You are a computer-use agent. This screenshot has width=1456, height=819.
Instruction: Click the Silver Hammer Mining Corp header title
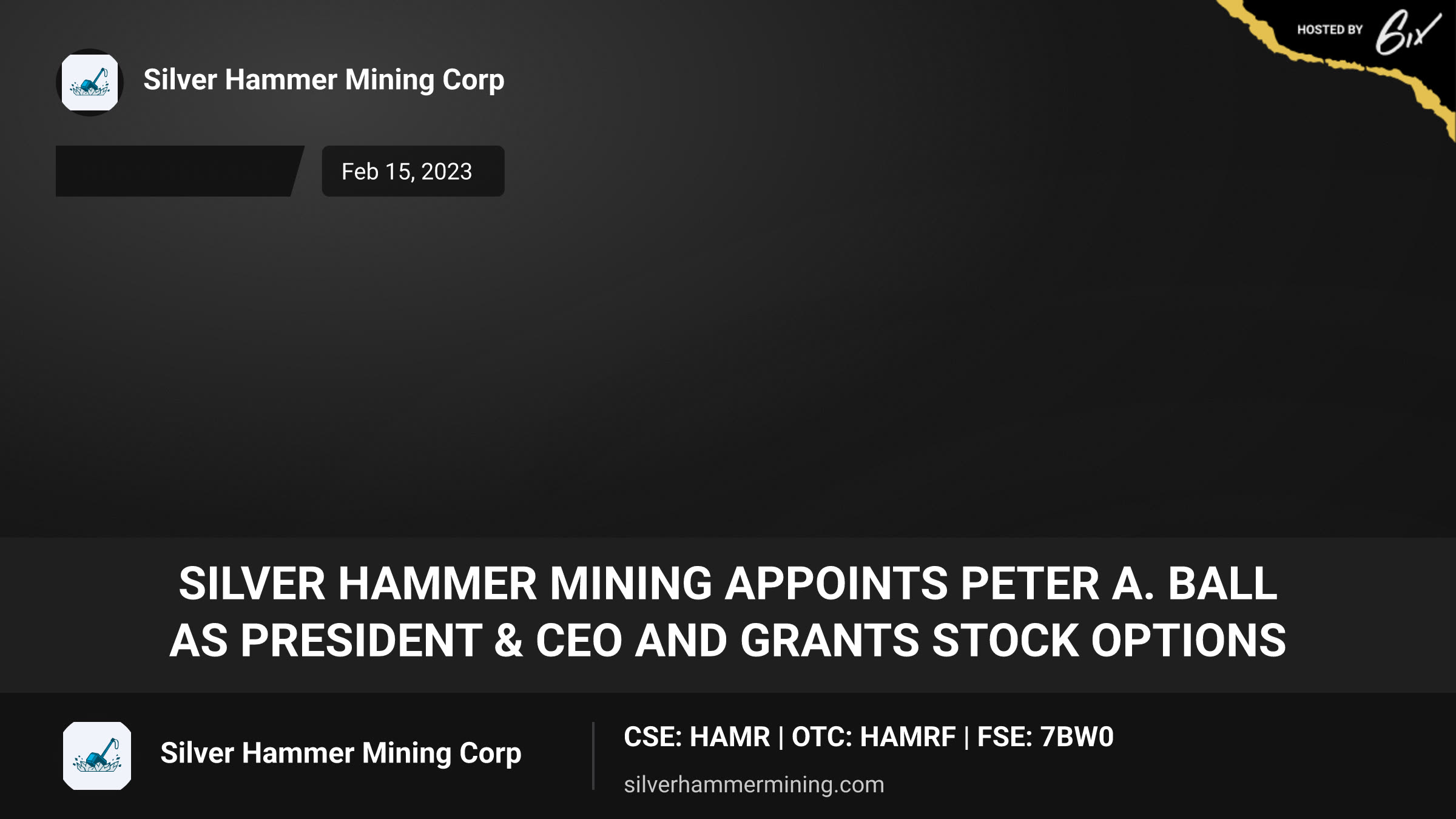pos(324,80)
